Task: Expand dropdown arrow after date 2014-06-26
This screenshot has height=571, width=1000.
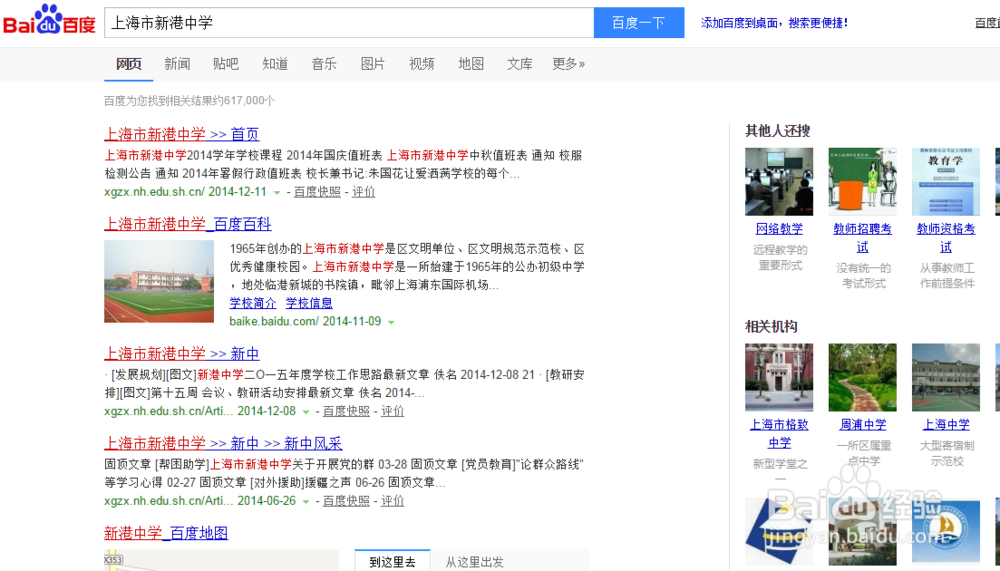Action: (306, 501)
